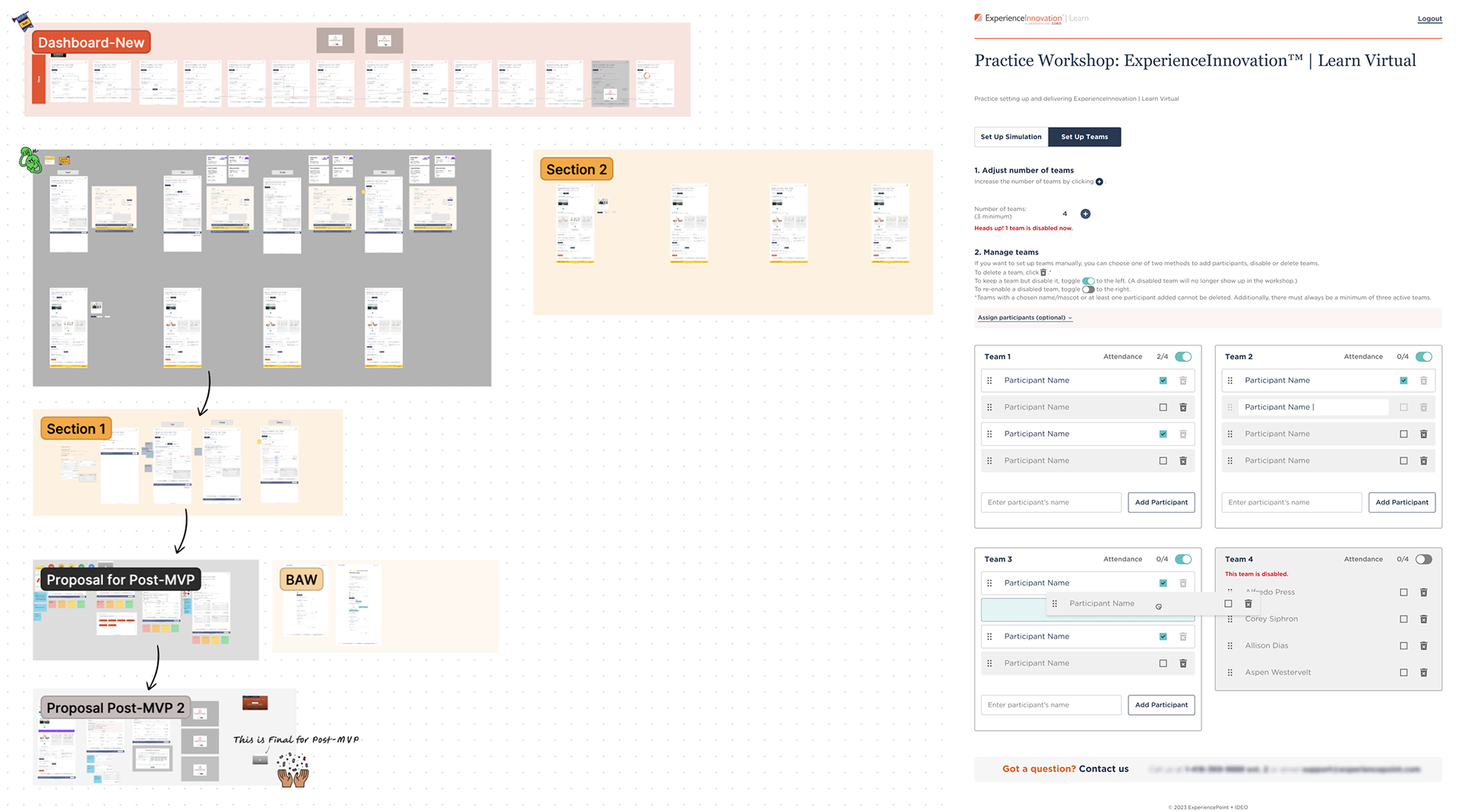
Task: Click the Contact us link
Action: (1103, 769)
